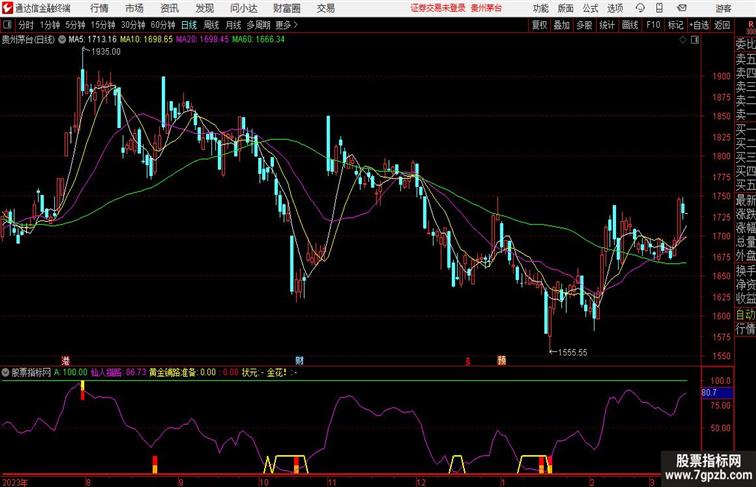
Task: Click the +自选 add to watchlist button
Action: (x=699, y=25)
